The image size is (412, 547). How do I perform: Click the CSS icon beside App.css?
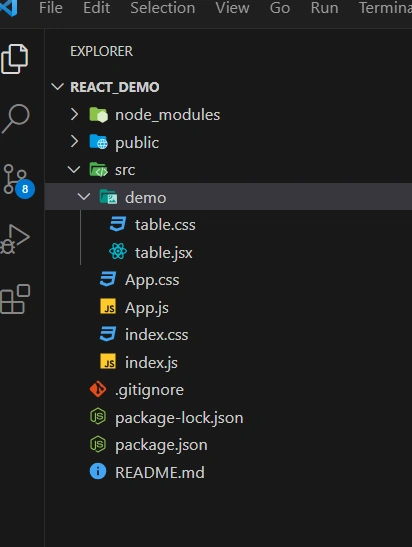point(108,279)
